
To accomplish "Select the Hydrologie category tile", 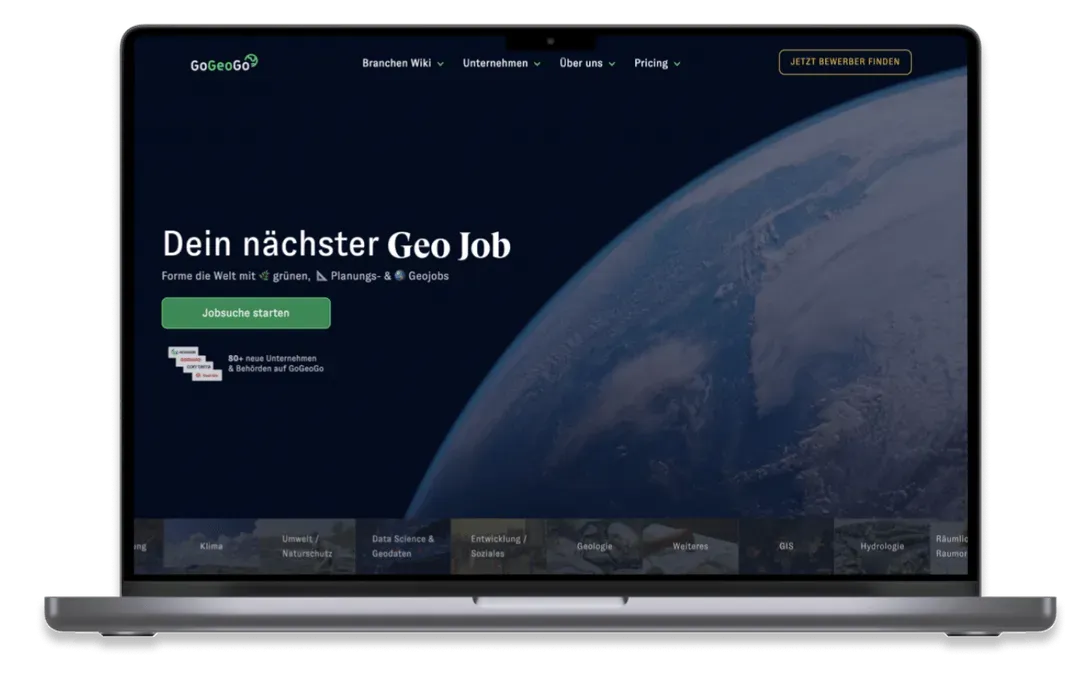I will (x=882, y=546).
